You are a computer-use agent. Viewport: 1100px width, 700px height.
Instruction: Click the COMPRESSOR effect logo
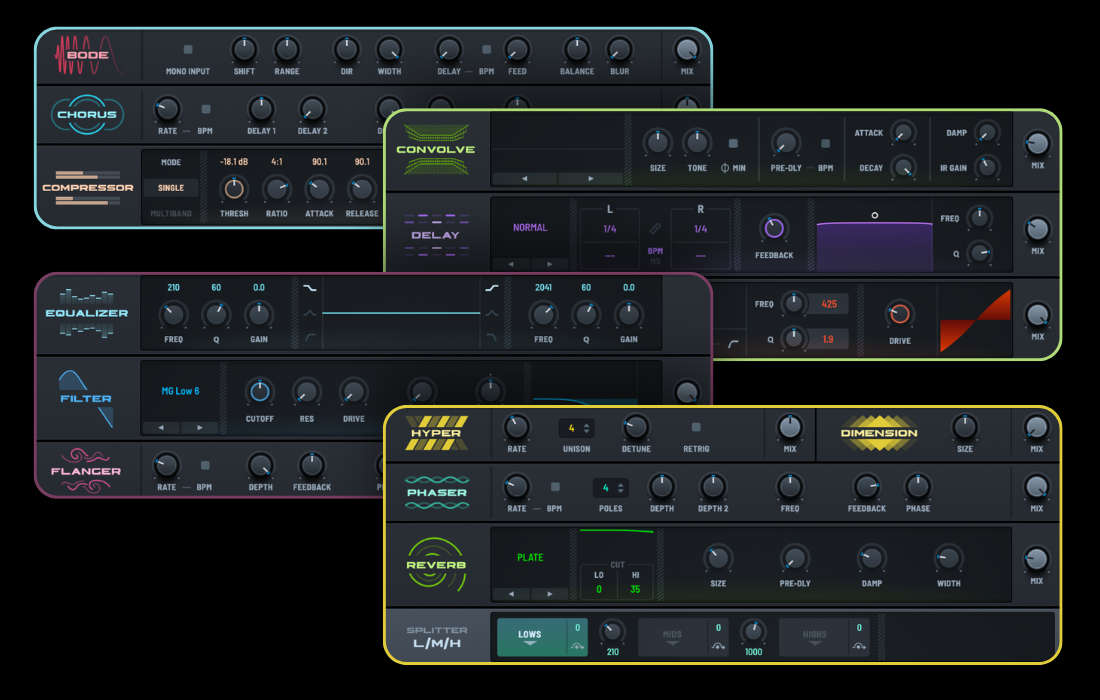tap(88, 187)
